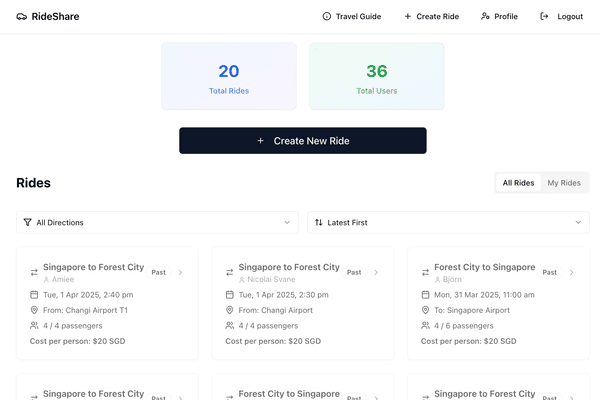
Task: Click the filter funnel icon in All Directions
Action: (x=27, y=222)
